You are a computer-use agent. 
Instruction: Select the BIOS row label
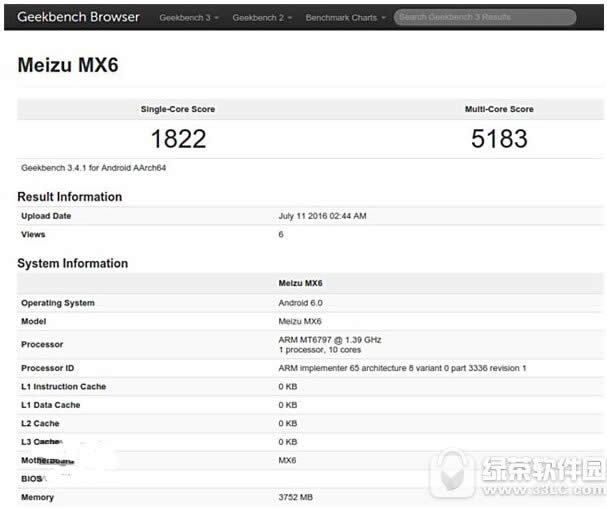click(32, 479)
